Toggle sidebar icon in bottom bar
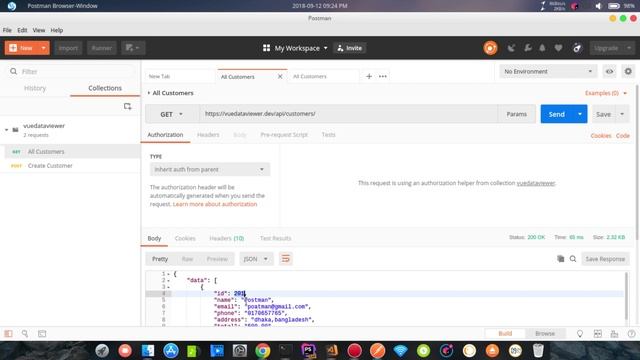 (x=8, y=333)
